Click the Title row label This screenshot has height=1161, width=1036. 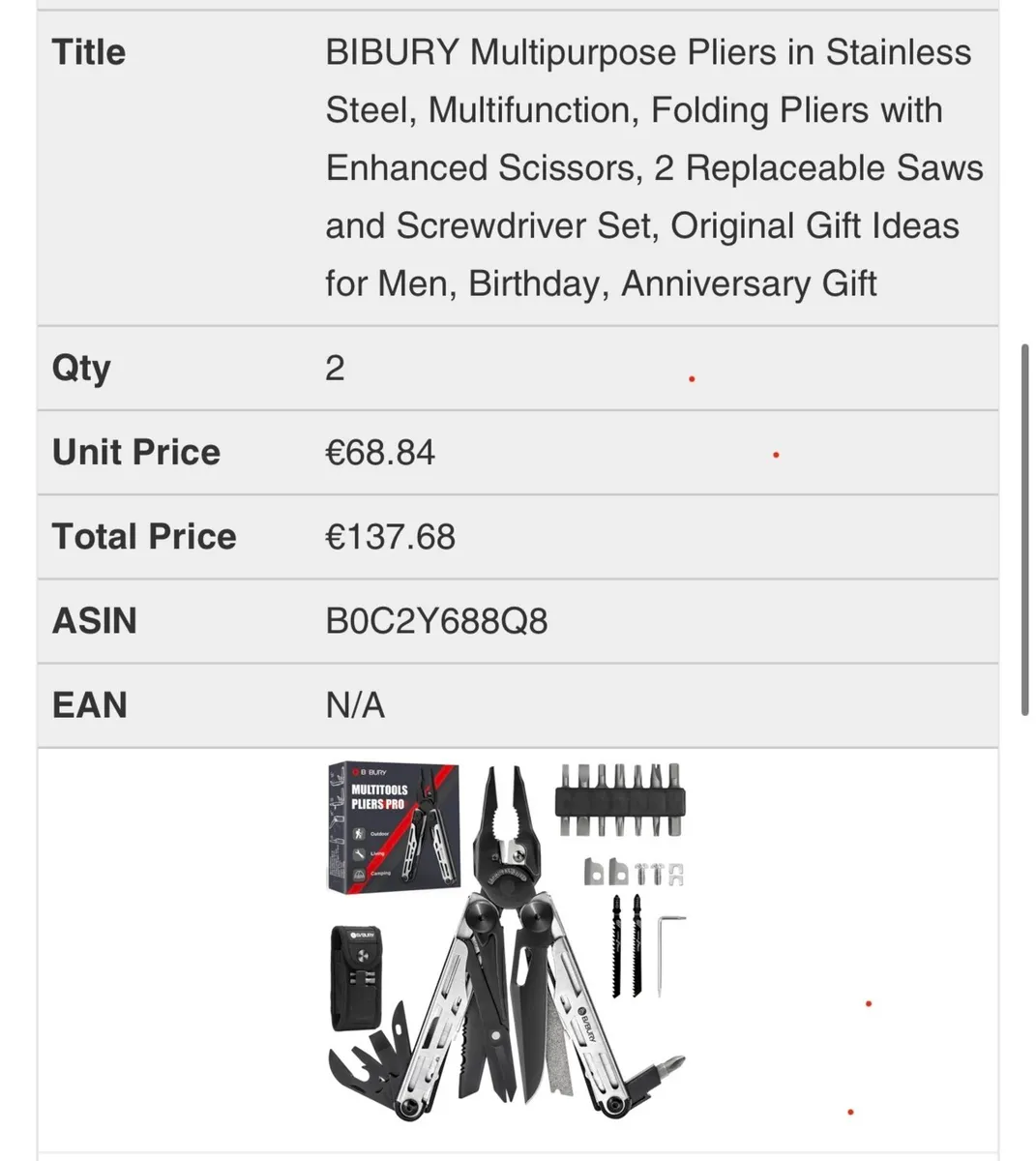(89, 52)
